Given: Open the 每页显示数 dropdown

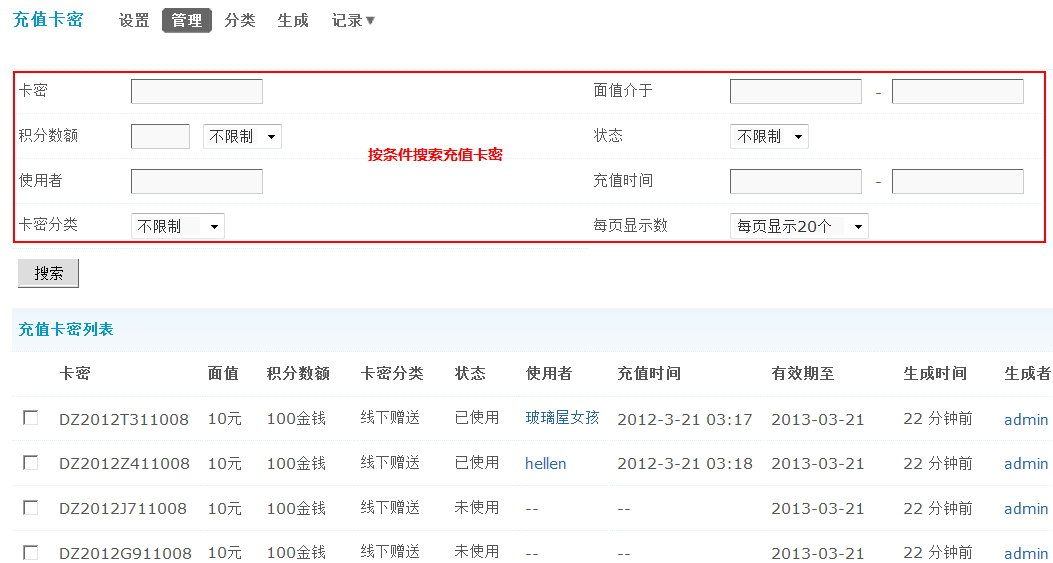Looking at the screenshot, I should click(799, 227).
